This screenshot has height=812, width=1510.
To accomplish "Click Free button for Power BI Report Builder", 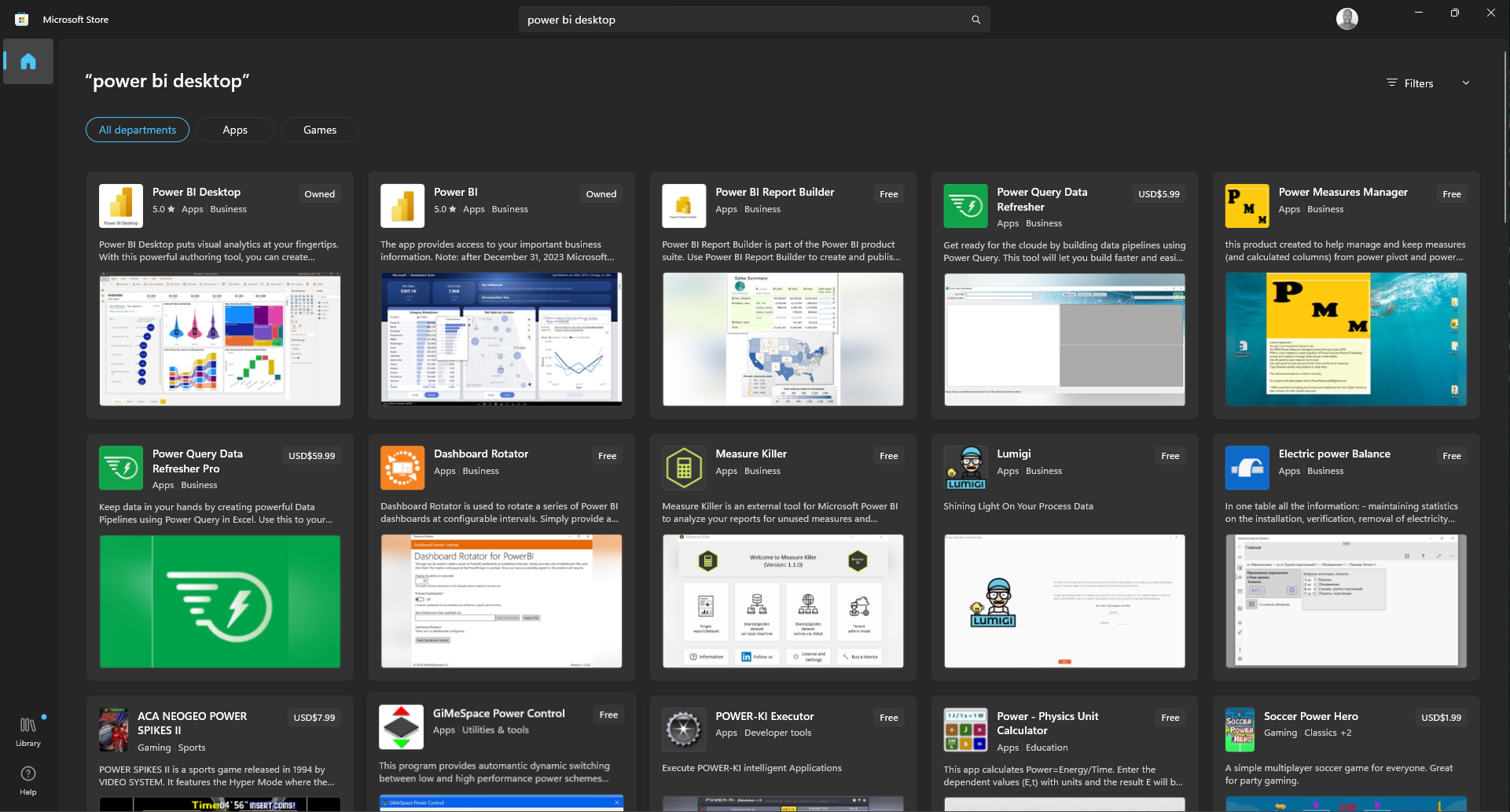I will (889, 194).
